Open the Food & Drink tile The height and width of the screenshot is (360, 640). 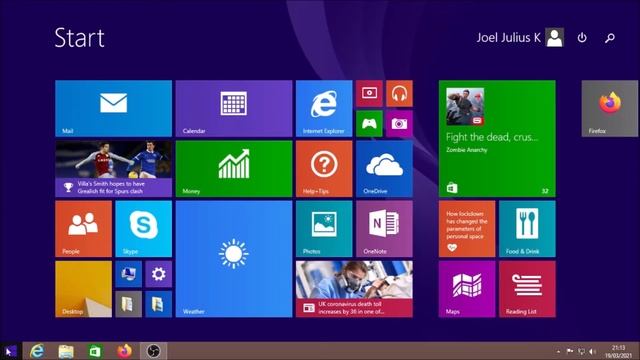pos(527,229)
